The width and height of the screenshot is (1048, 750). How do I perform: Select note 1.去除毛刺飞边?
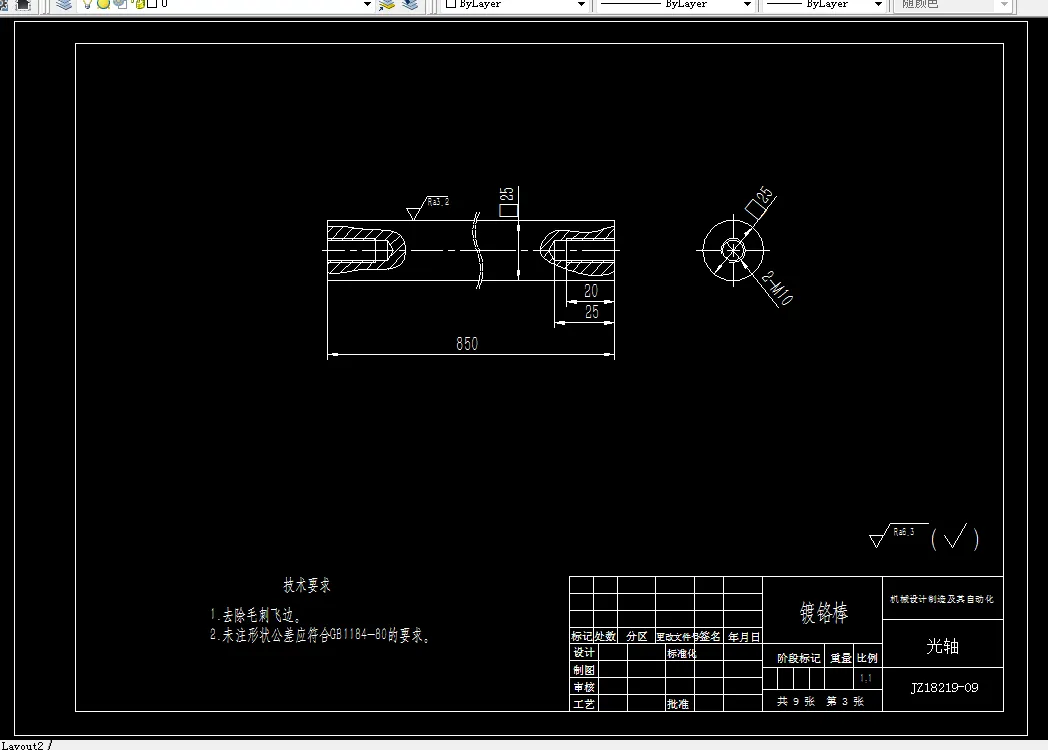(255, 615)
